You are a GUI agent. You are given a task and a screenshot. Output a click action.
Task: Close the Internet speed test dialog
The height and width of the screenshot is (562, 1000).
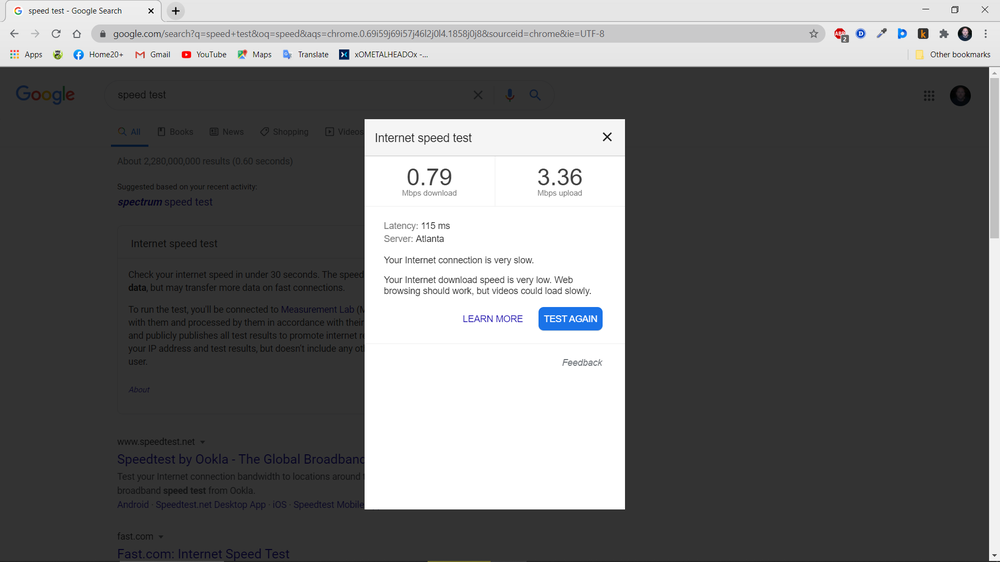point(606,137)
